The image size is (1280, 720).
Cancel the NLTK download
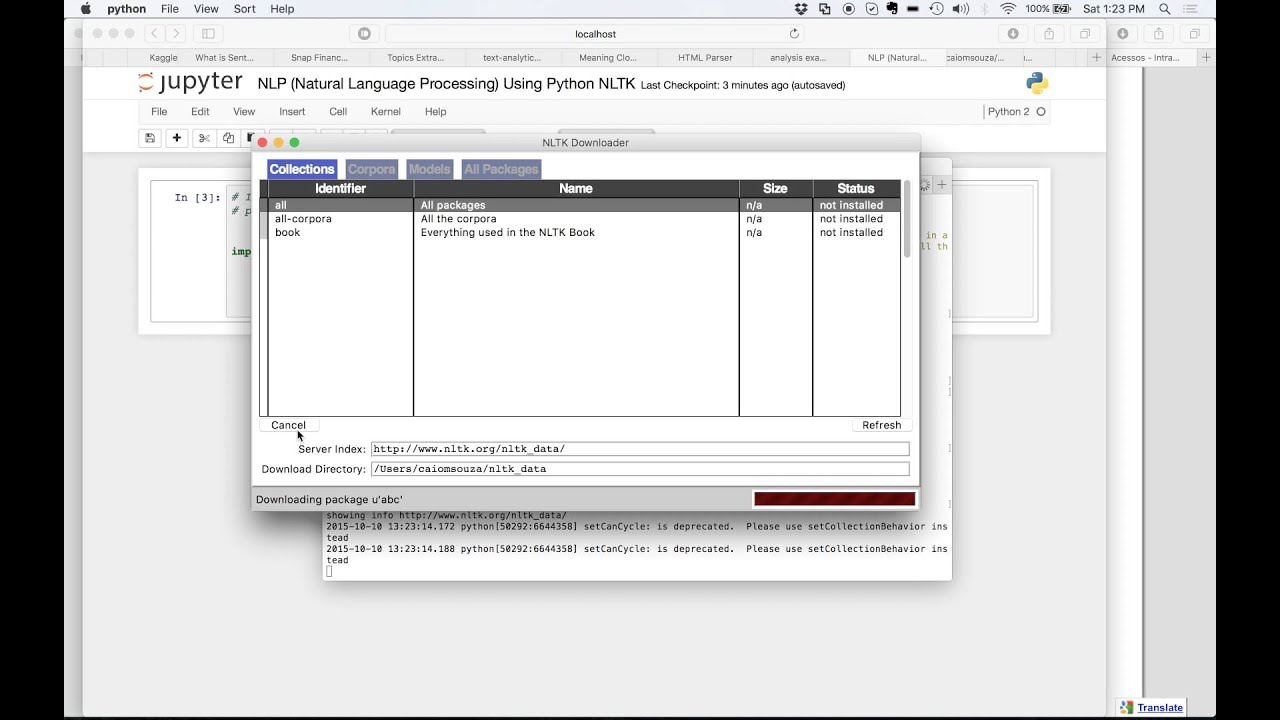(x=288, y=425)
